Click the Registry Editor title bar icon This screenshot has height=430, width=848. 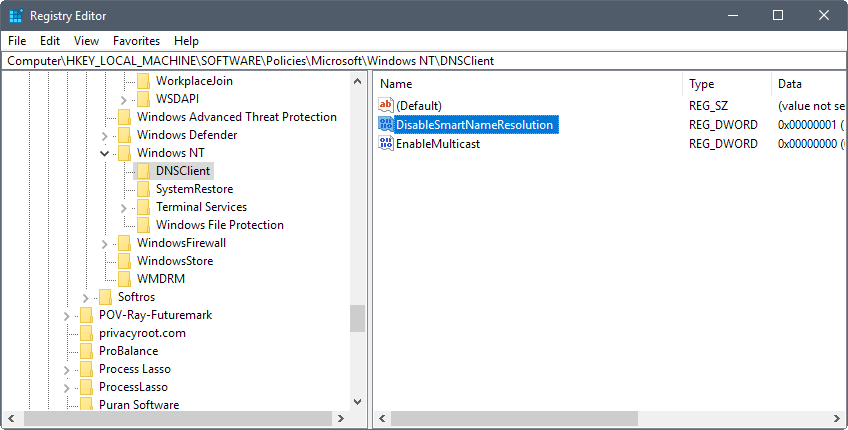(x=16, y=16)
